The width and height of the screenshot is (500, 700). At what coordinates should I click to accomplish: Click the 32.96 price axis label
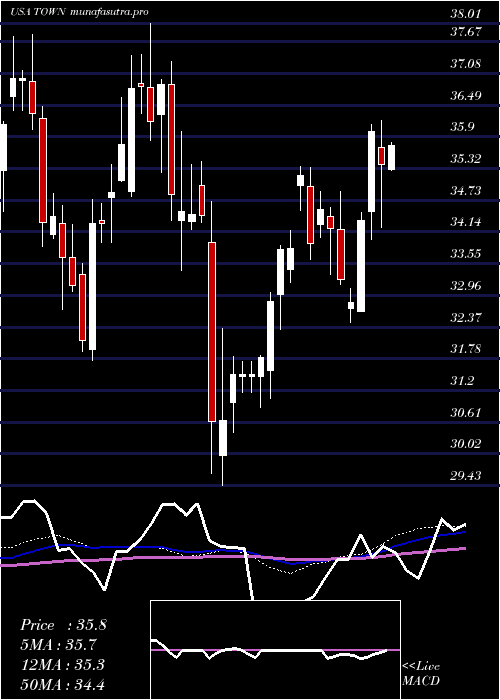pos(466,286)
